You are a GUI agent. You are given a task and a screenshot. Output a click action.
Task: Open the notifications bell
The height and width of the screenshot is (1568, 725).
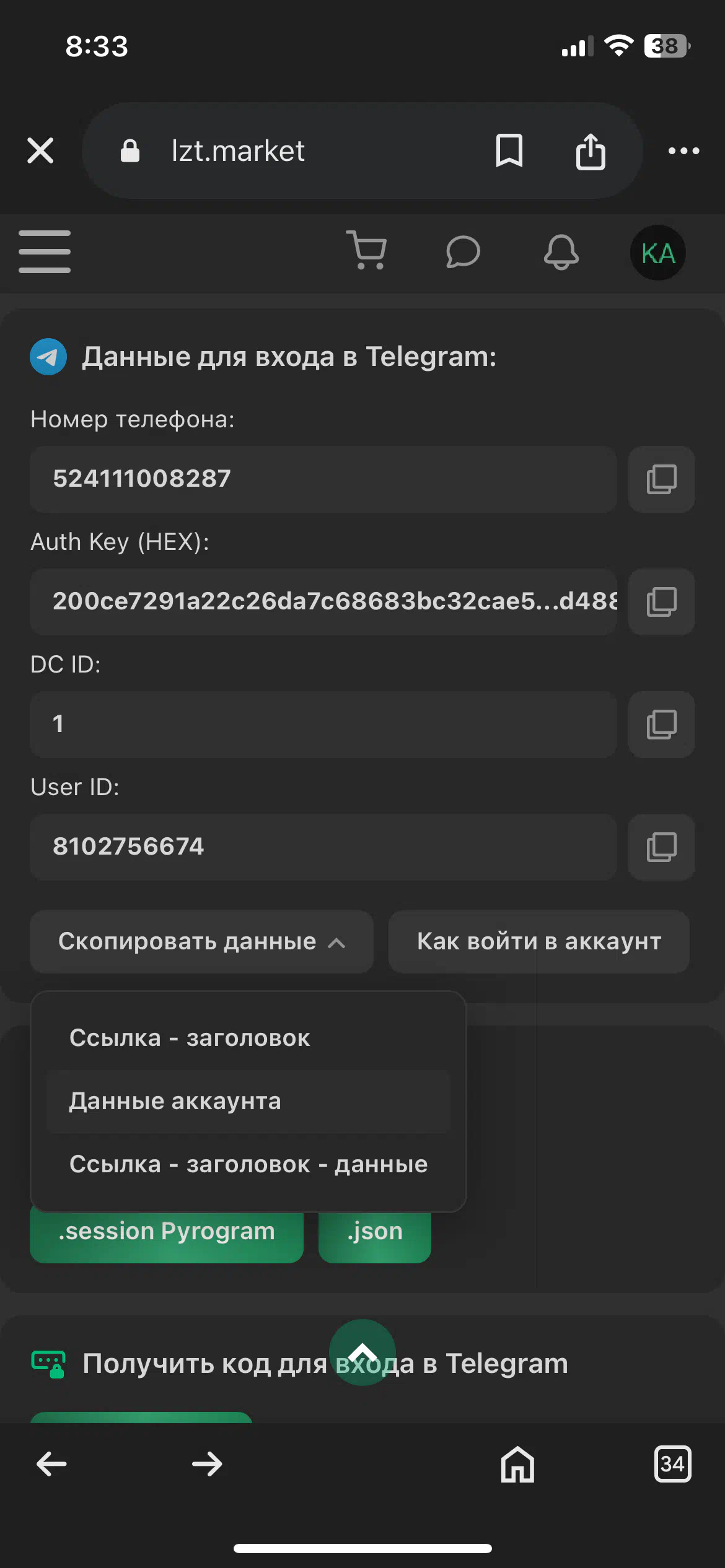point(561,252)
